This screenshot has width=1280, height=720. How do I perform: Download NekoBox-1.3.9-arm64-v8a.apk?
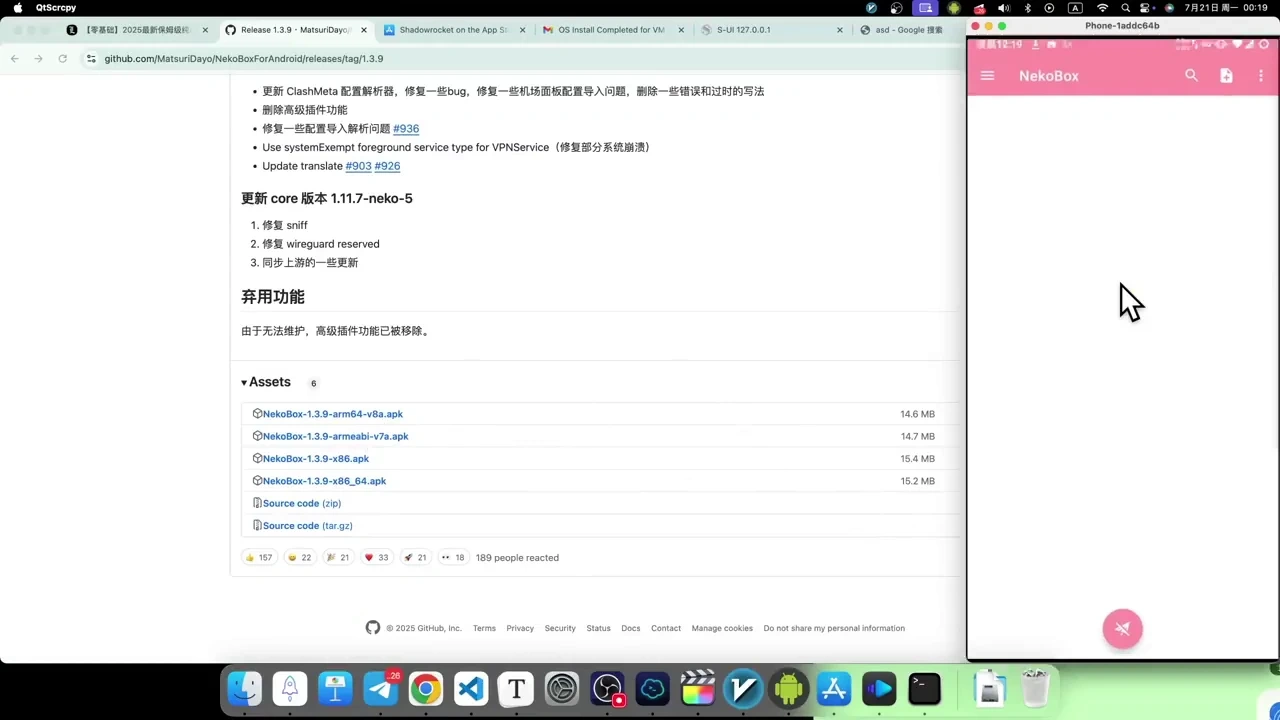point(332,414)
